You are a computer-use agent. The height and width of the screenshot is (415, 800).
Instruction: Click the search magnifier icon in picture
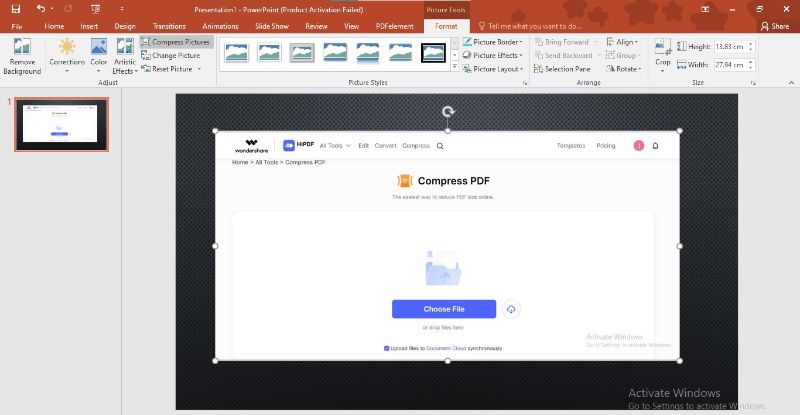pyautogui.click(x=440, y=146)
